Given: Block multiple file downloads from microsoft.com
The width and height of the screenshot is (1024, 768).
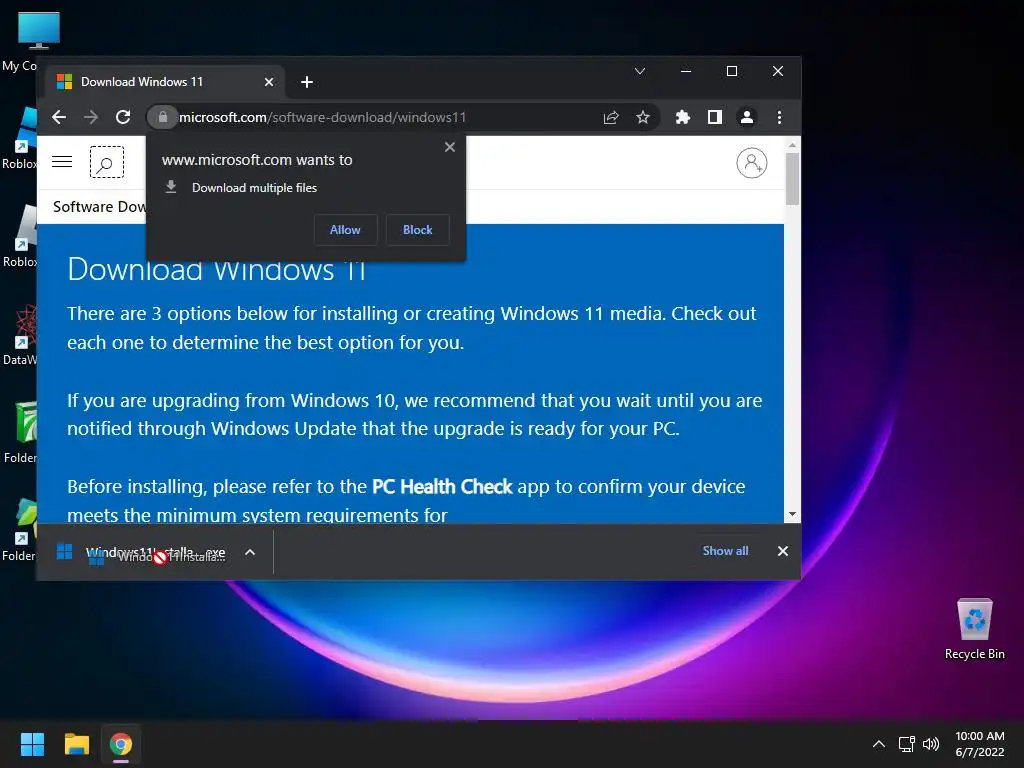Looking at the screenshot, I should (417, 230).
